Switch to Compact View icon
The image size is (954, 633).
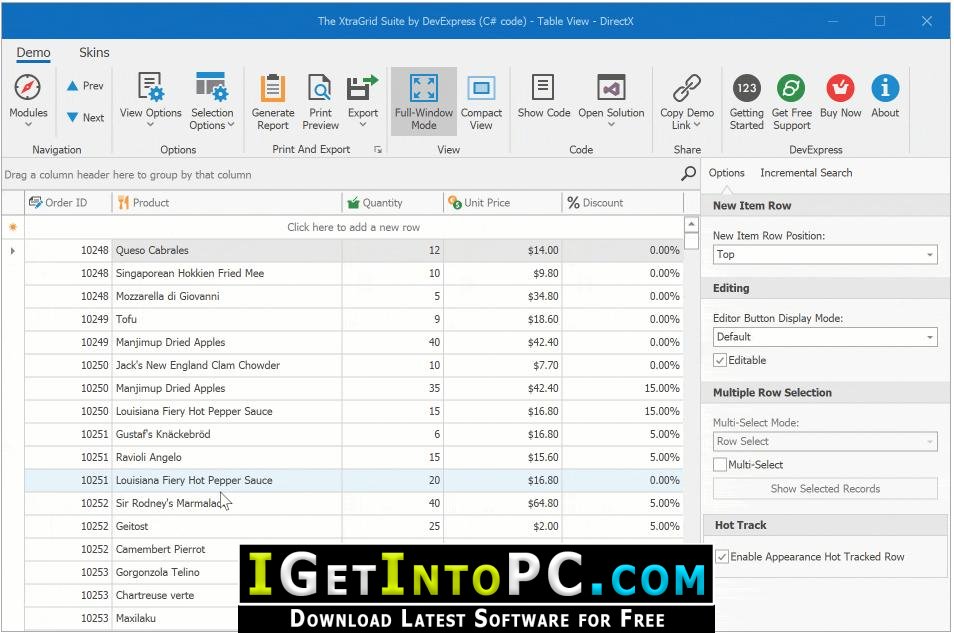pyautogui.click(x=481, y=88)
